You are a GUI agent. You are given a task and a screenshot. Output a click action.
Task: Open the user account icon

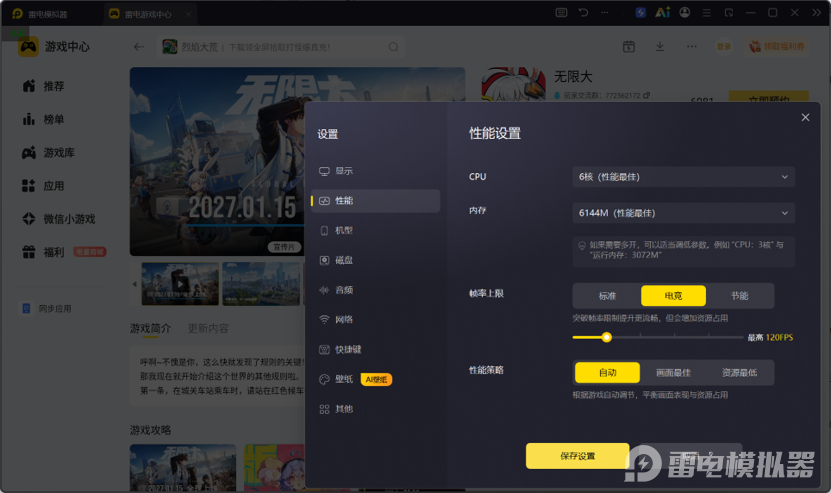[x=685, y=13]
